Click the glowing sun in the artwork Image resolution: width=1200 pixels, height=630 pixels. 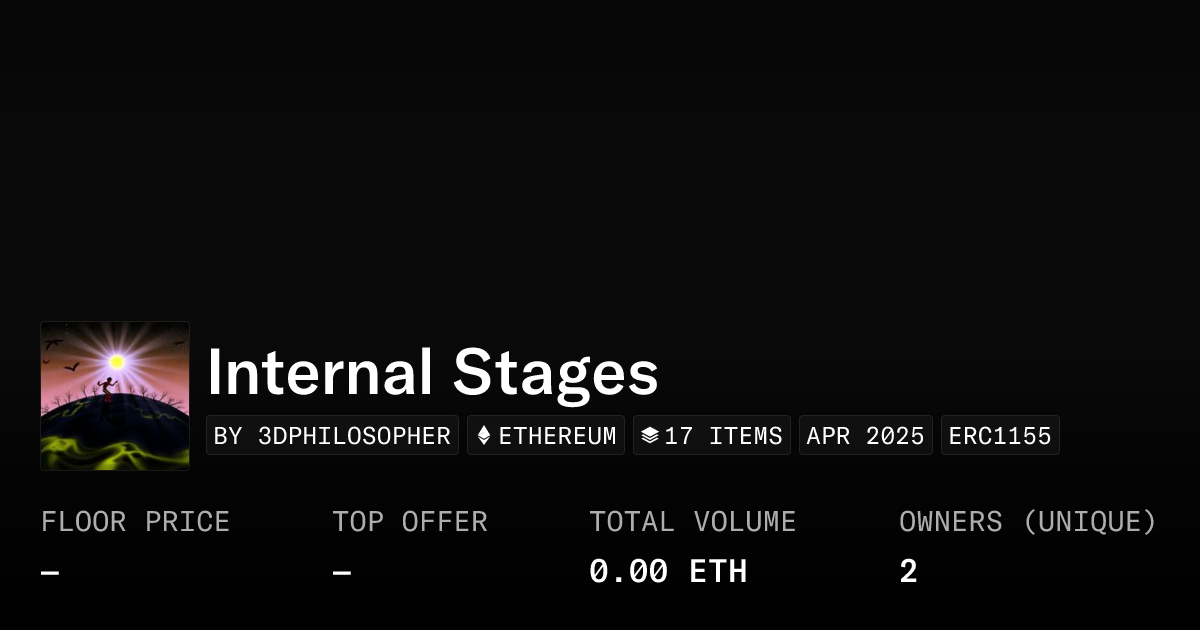tap(117, 361)
